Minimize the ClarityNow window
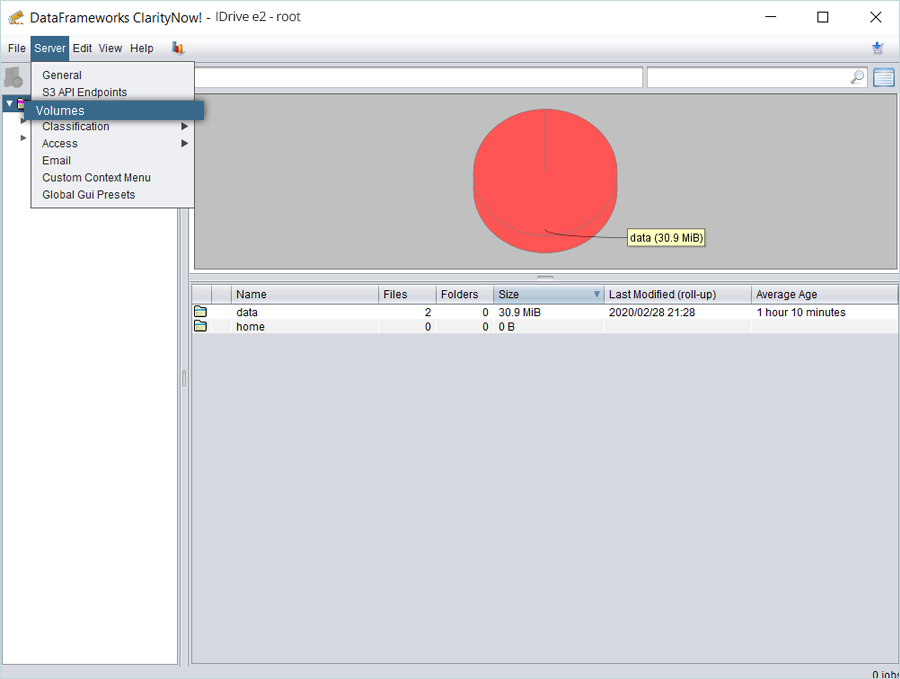 770,17
